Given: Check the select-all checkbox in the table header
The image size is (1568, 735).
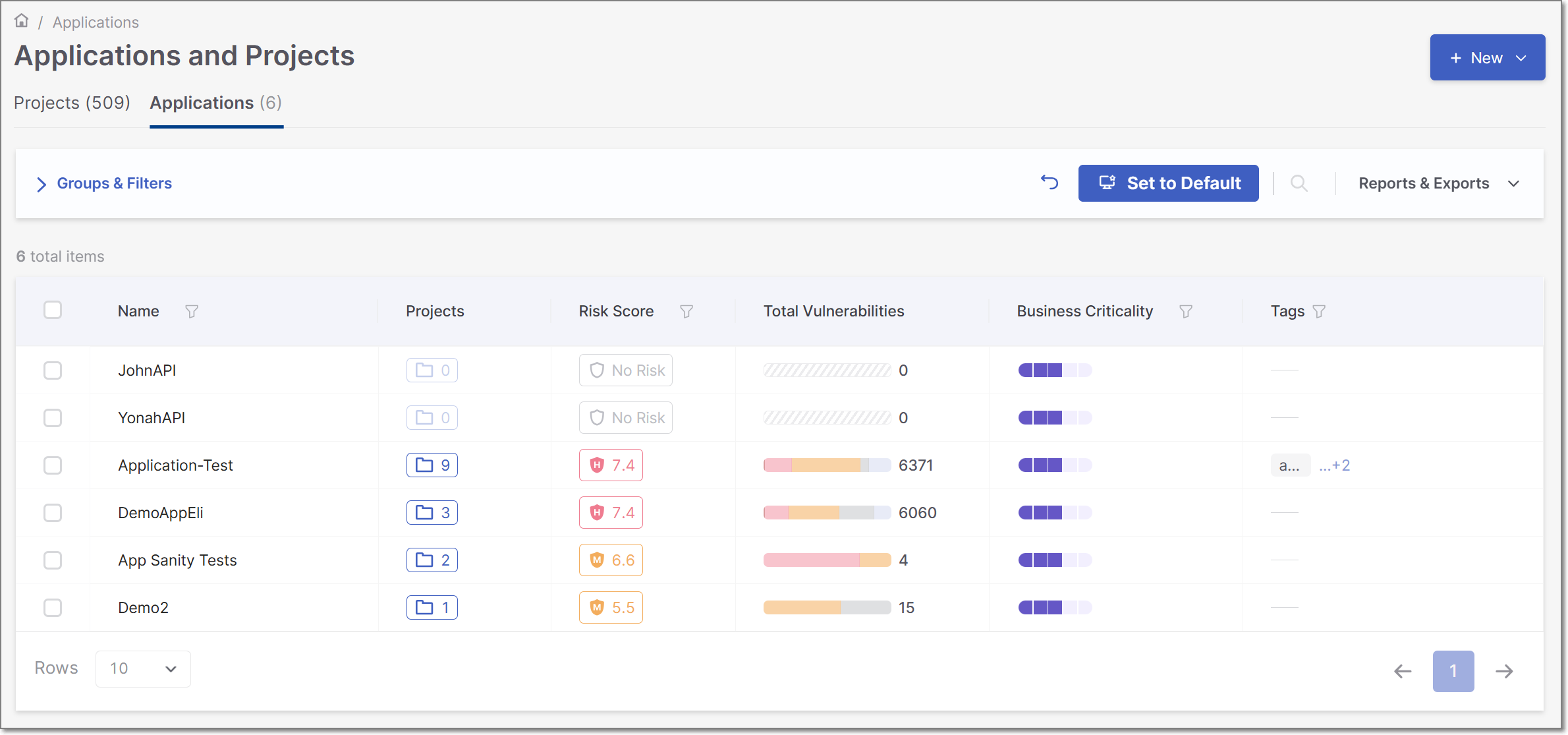Looking at the screenshot, I should [53, 309].
